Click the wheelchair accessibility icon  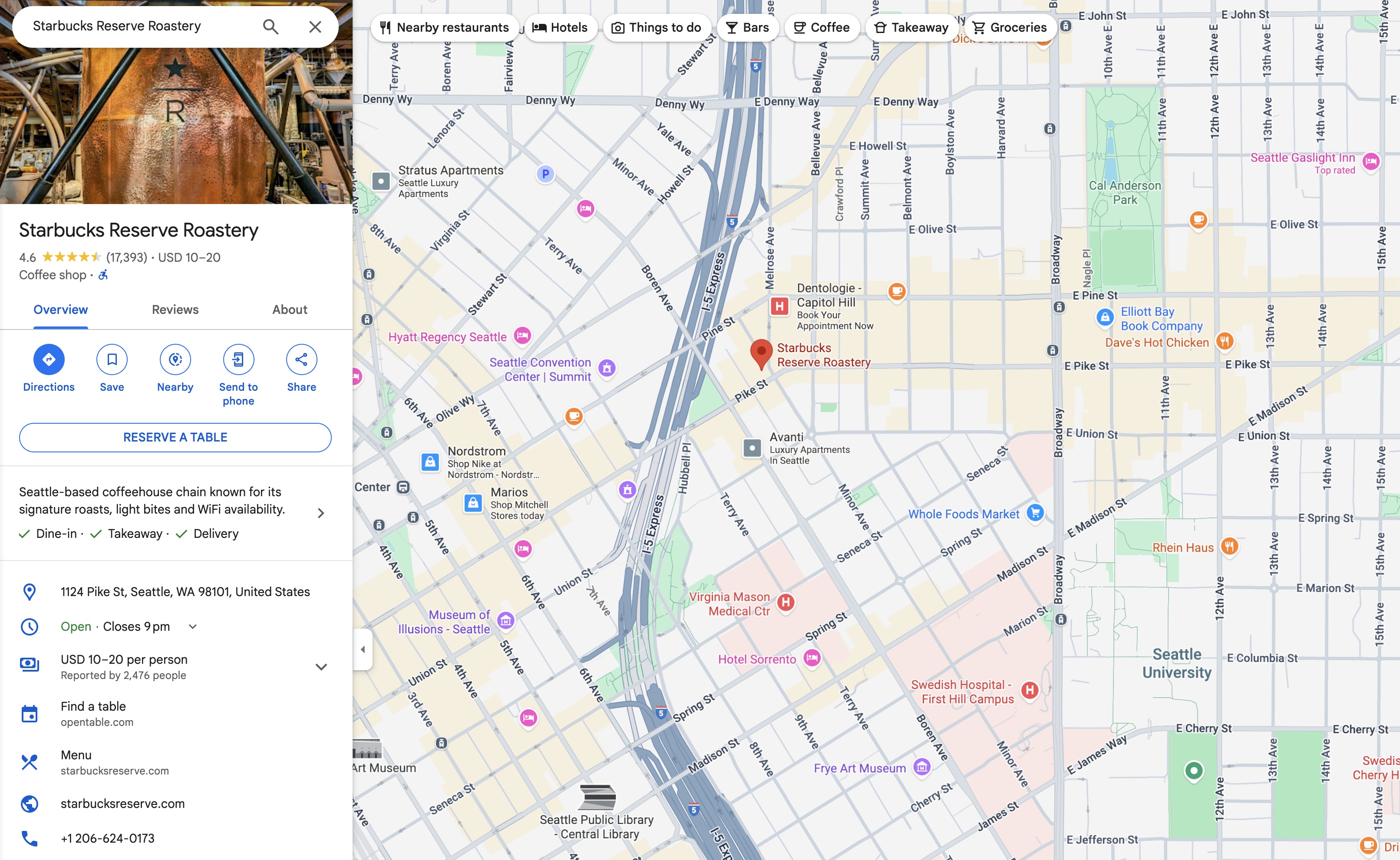[x=103, y=275]
